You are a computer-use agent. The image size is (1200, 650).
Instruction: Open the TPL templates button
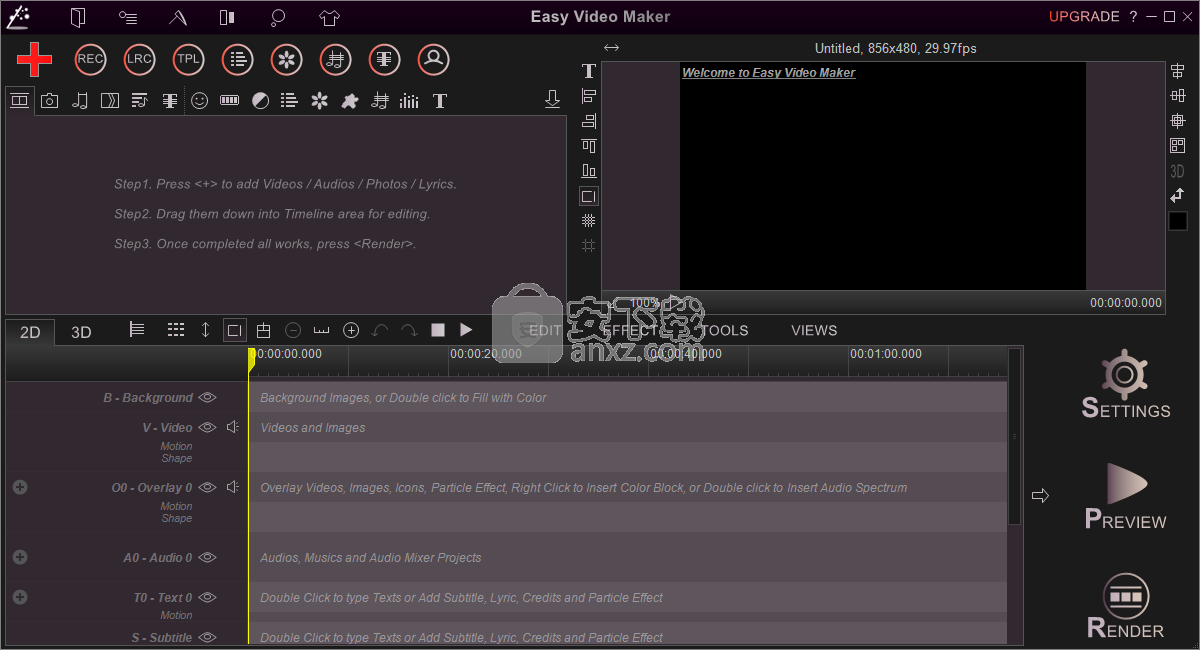189,60
